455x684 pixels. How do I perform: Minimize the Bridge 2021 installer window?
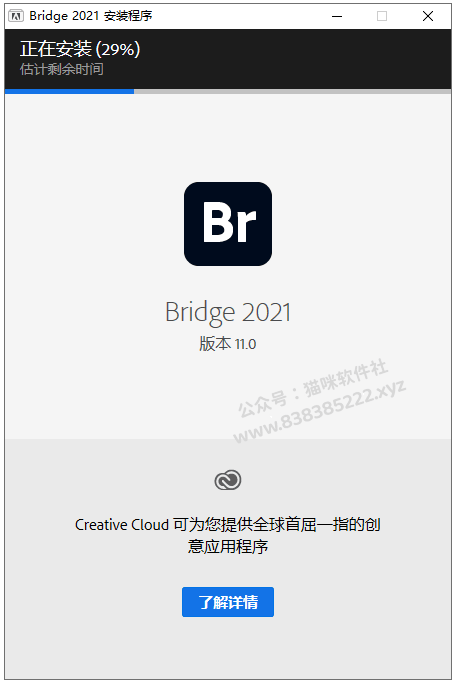[x=337, y=16]
